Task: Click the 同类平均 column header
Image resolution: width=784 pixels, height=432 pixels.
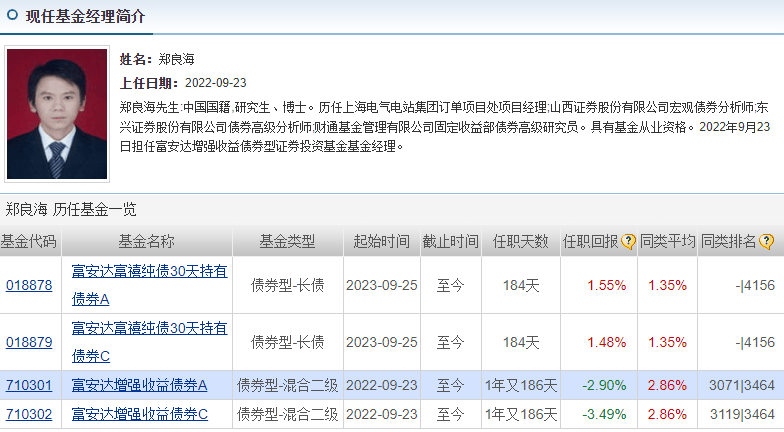Action: pos(668,242)
